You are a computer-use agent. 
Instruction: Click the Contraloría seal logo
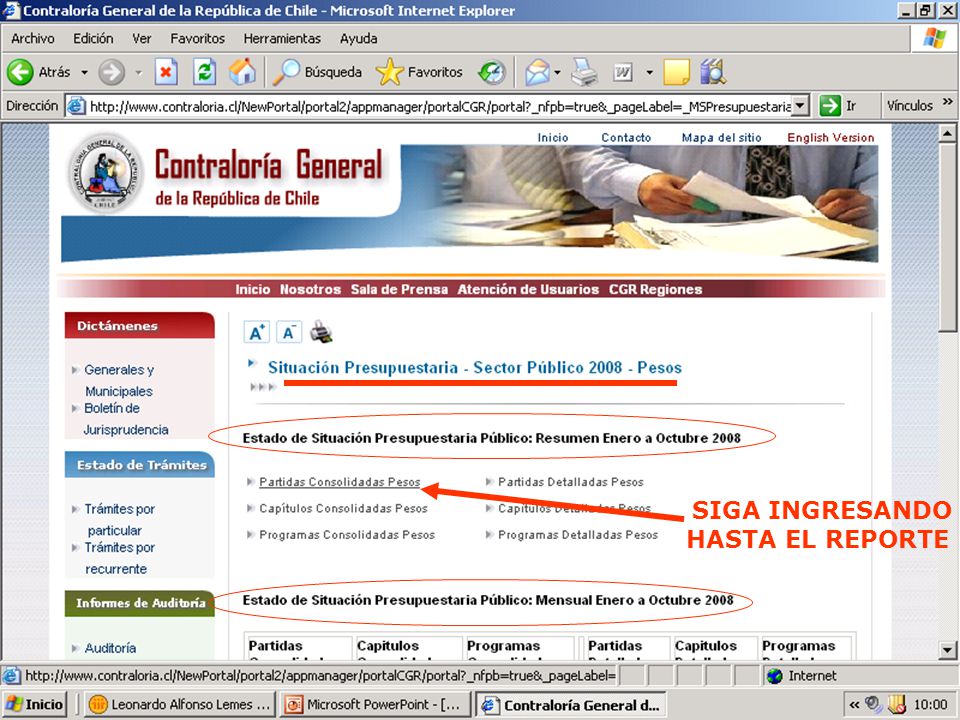point(106,173)
